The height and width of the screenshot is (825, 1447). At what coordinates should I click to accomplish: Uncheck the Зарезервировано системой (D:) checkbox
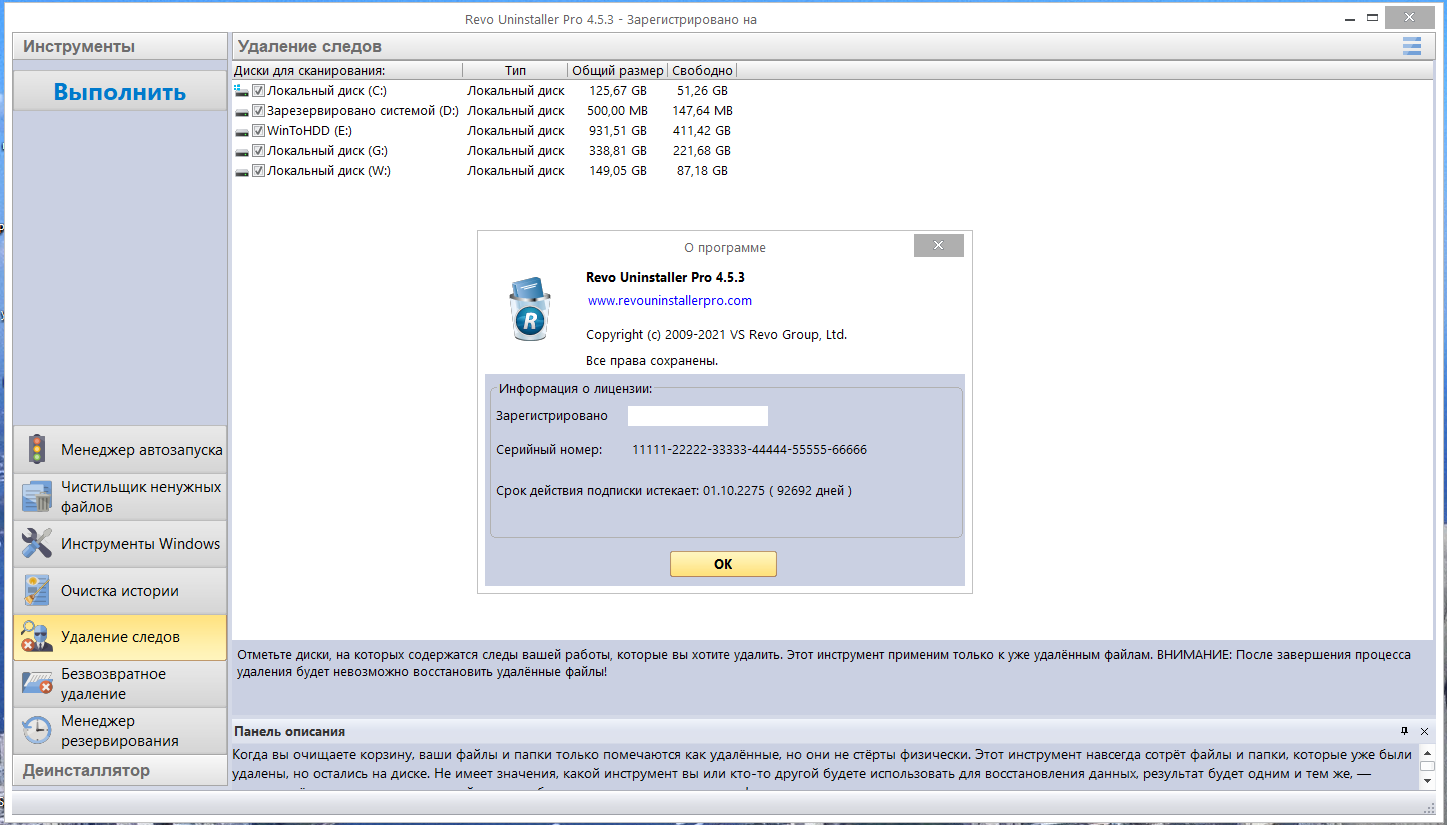(x=258, y=111)
